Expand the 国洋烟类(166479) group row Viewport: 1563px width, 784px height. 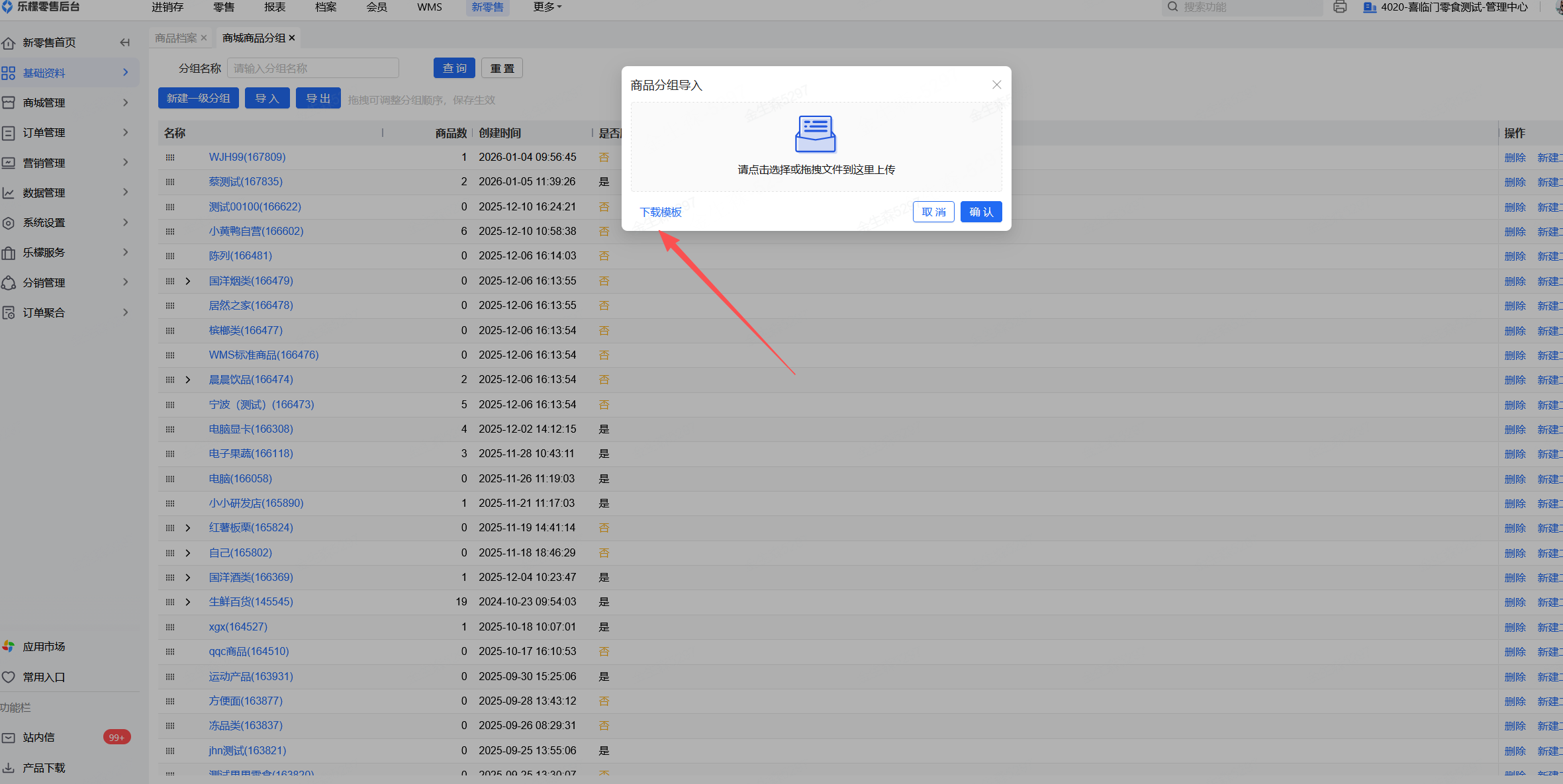tap(188, 281)
